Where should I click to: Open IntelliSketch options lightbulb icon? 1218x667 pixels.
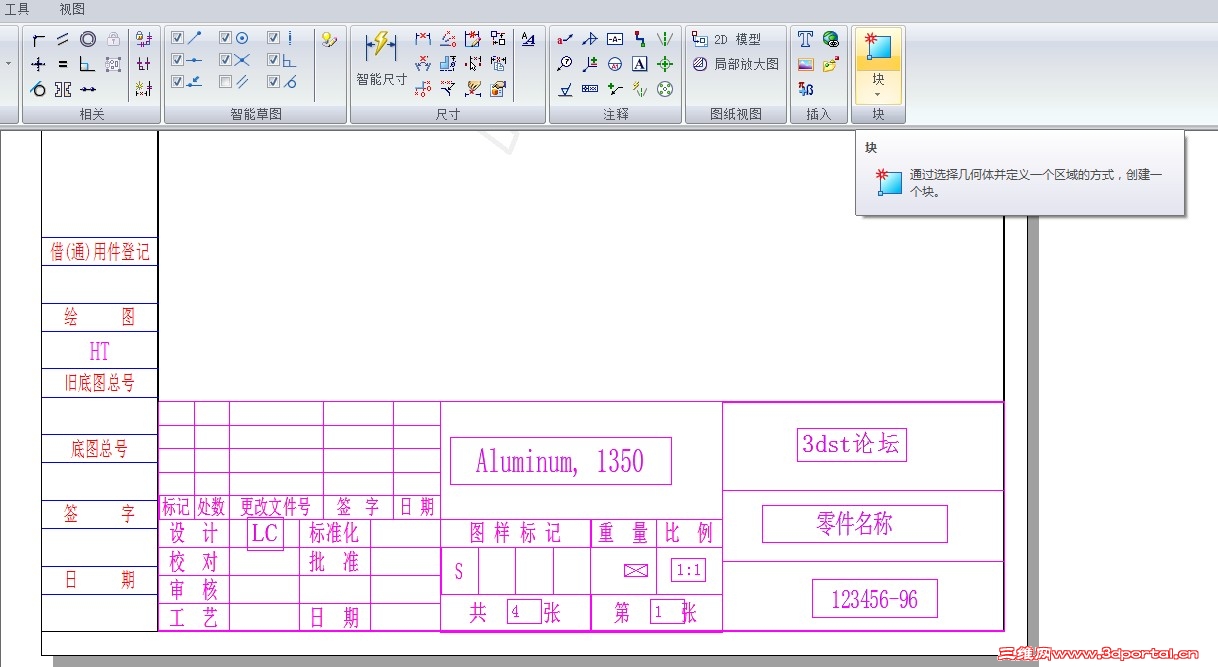click(329, 40)
